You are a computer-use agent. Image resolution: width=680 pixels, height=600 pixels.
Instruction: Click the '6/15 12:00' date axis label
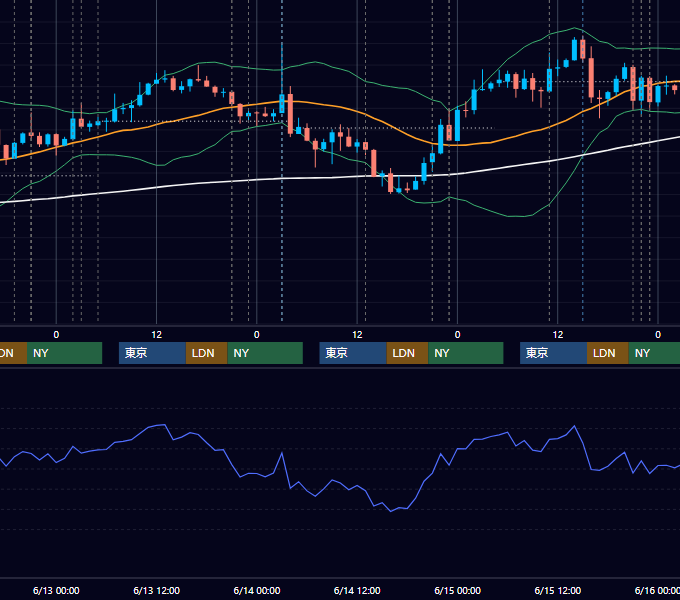coord(558,590)
